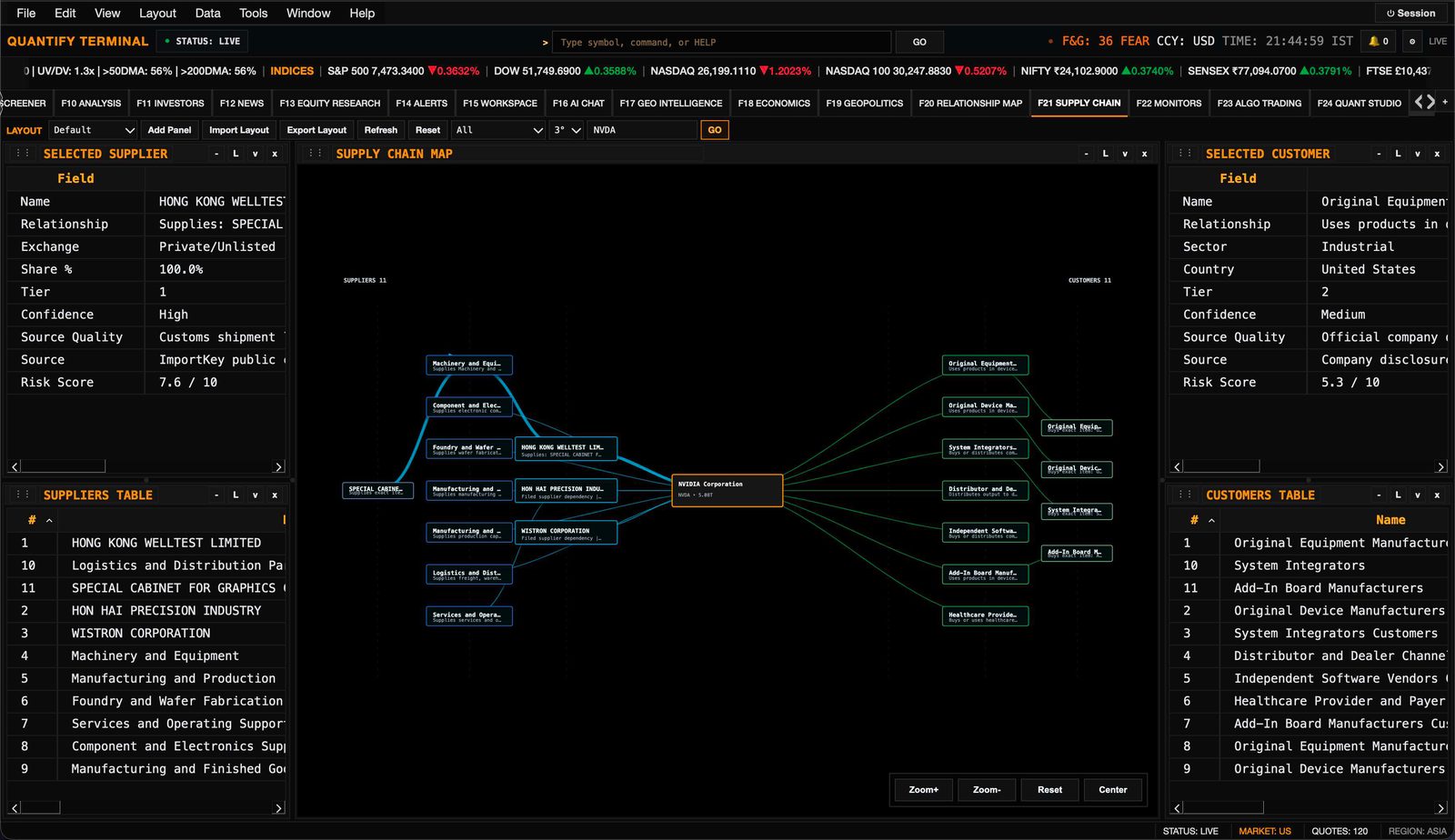The image size is (1455, 840).
Task: Select HON HAI PRECISION node in the map
Action: tap(566, 491)
